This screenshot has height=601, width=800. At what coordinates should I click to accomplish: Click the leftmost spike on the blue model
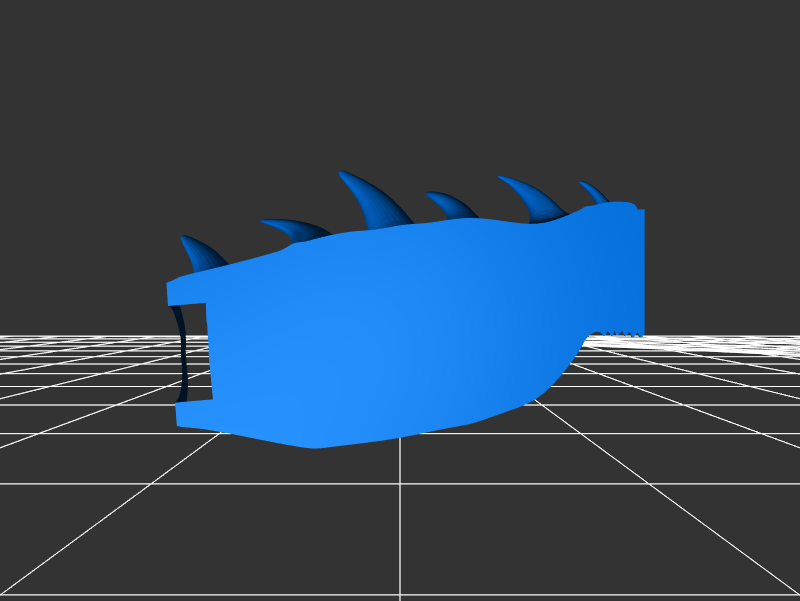coord(200,254)
